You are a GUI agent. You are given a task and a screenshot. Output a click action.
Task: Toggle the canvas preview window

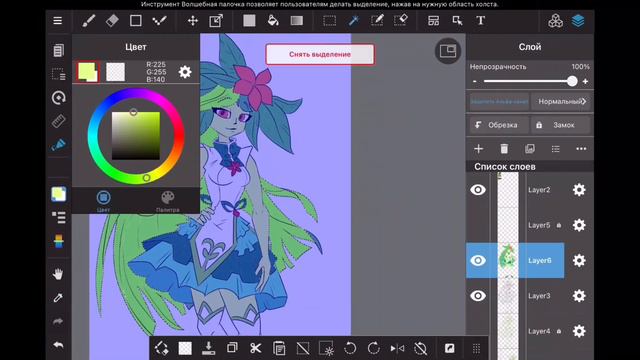point(448,51)
